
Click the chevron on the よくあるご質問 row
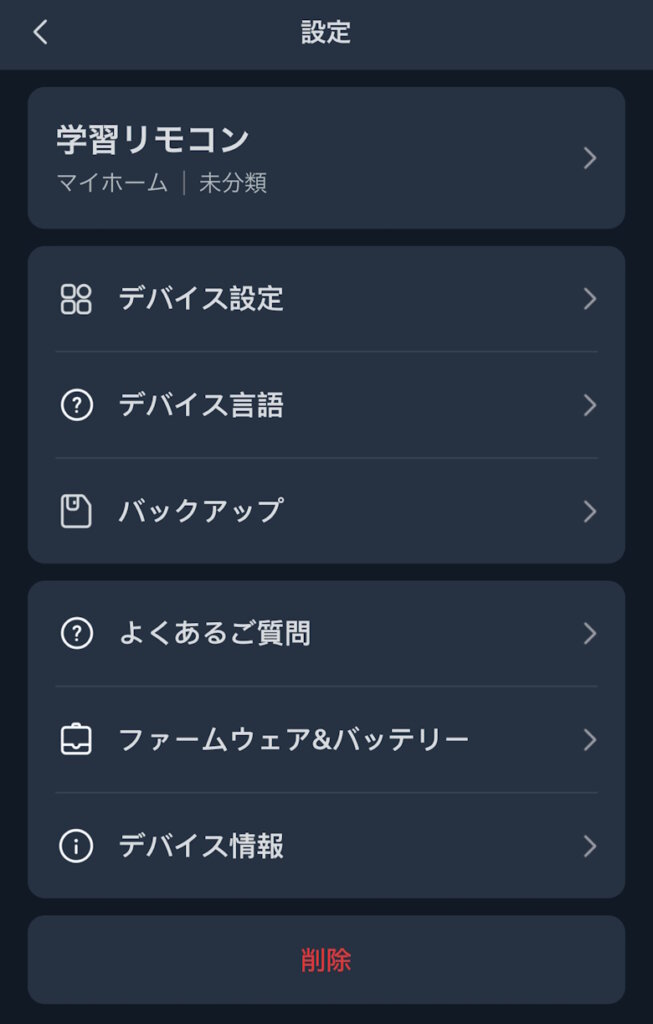click(x=591, y=633)
